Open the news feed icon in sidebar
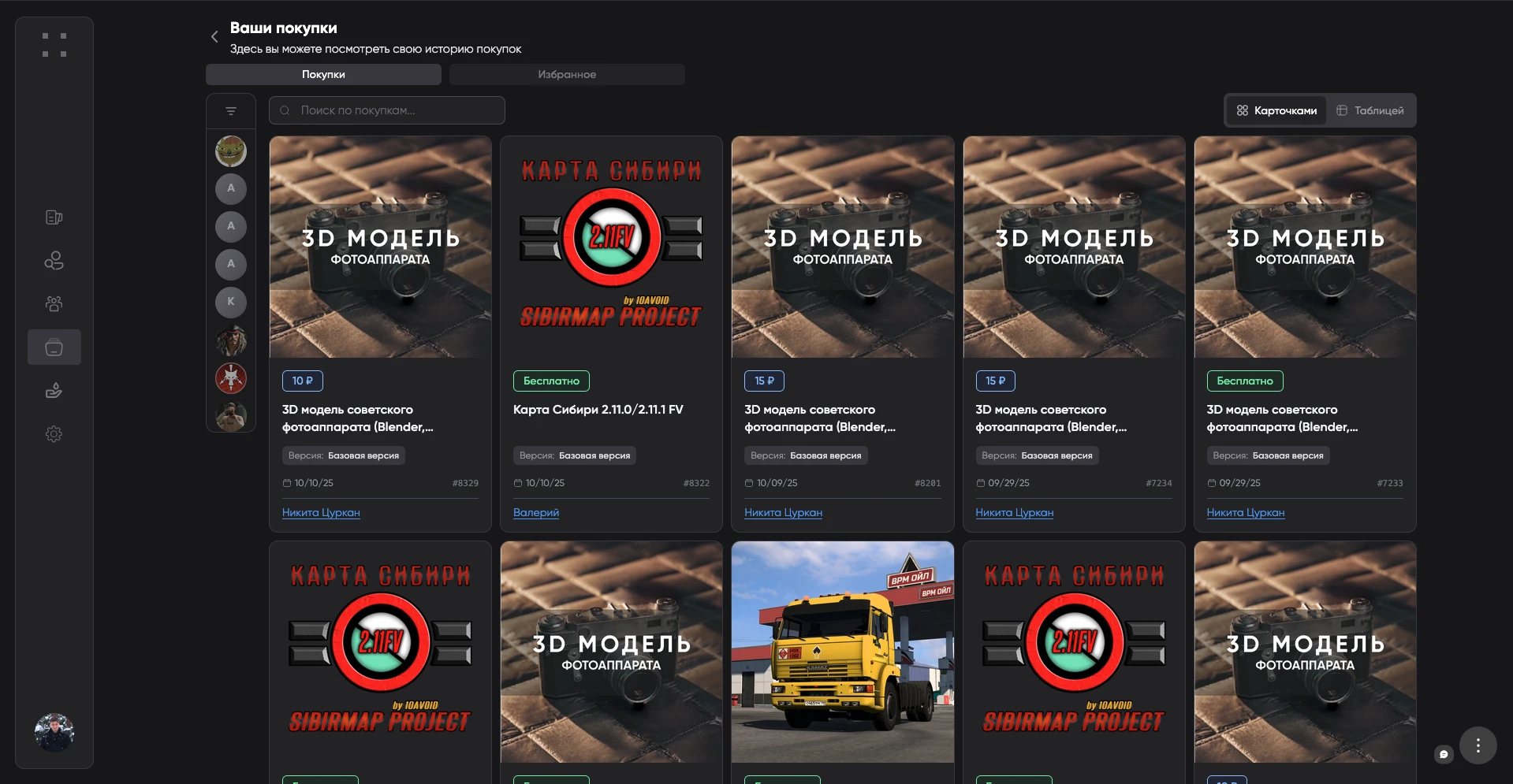The image size is (1513, 784). (x=54, y=217)
